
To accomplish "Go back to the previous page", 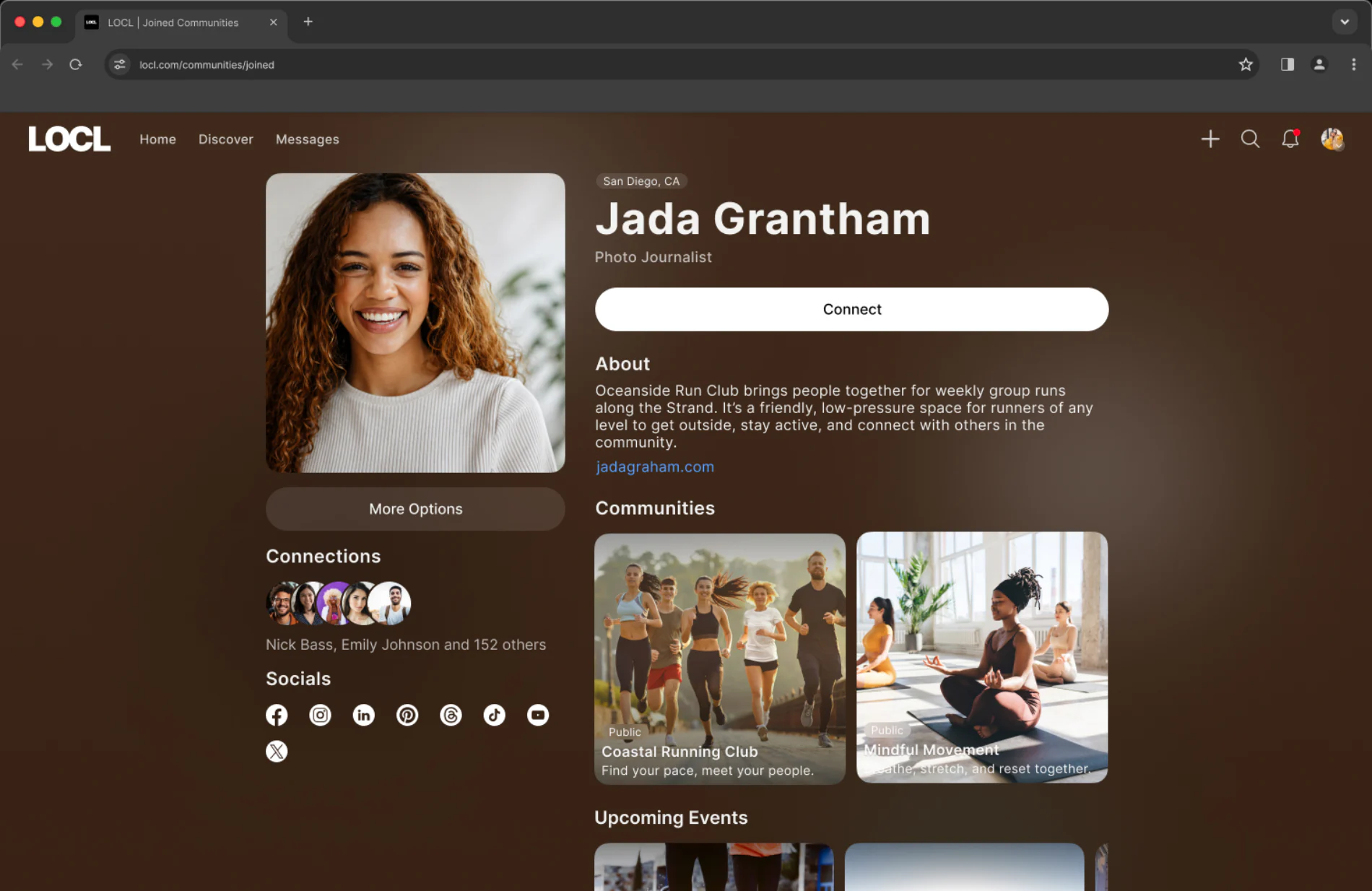I will [18, 64].
